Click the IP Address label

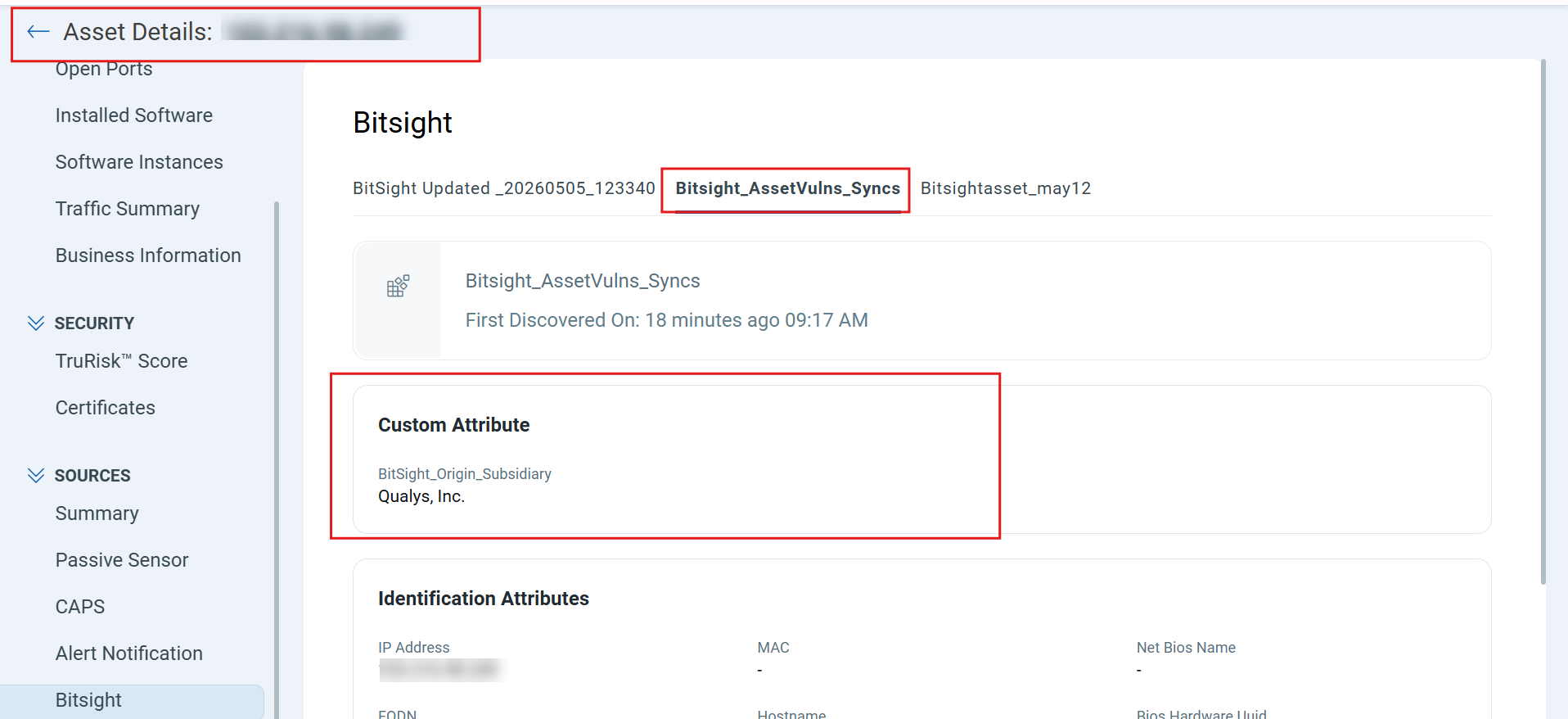[414, 648]
